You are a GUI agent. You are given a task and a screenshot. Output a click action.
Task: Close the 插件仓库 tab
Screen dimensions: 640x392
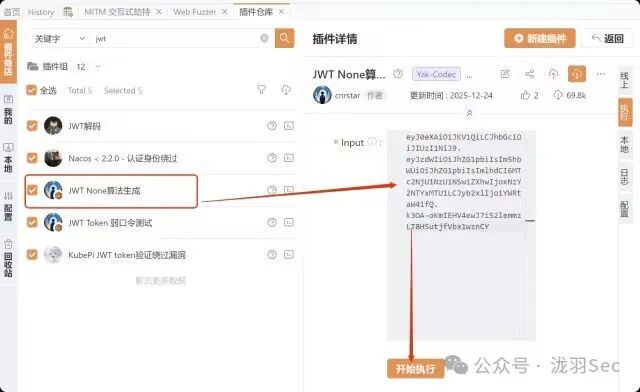coord(281,12)
